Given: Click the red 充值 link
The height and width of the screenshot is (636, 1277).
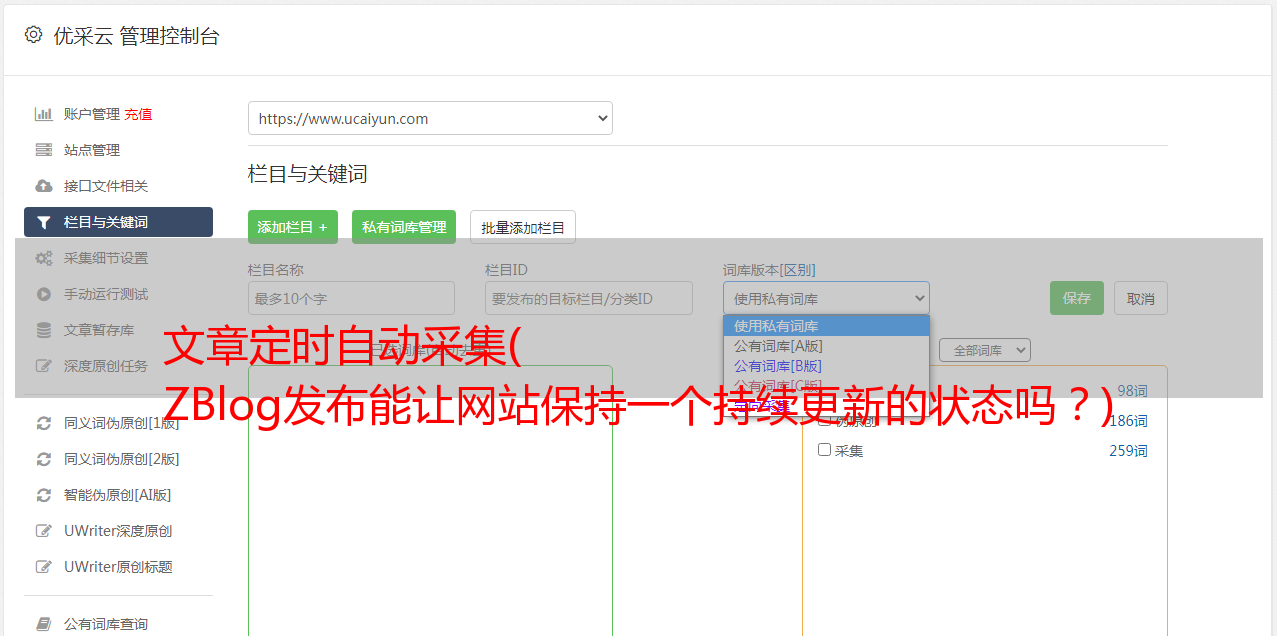Looking at the screenshot, I should tap(138, 114).
